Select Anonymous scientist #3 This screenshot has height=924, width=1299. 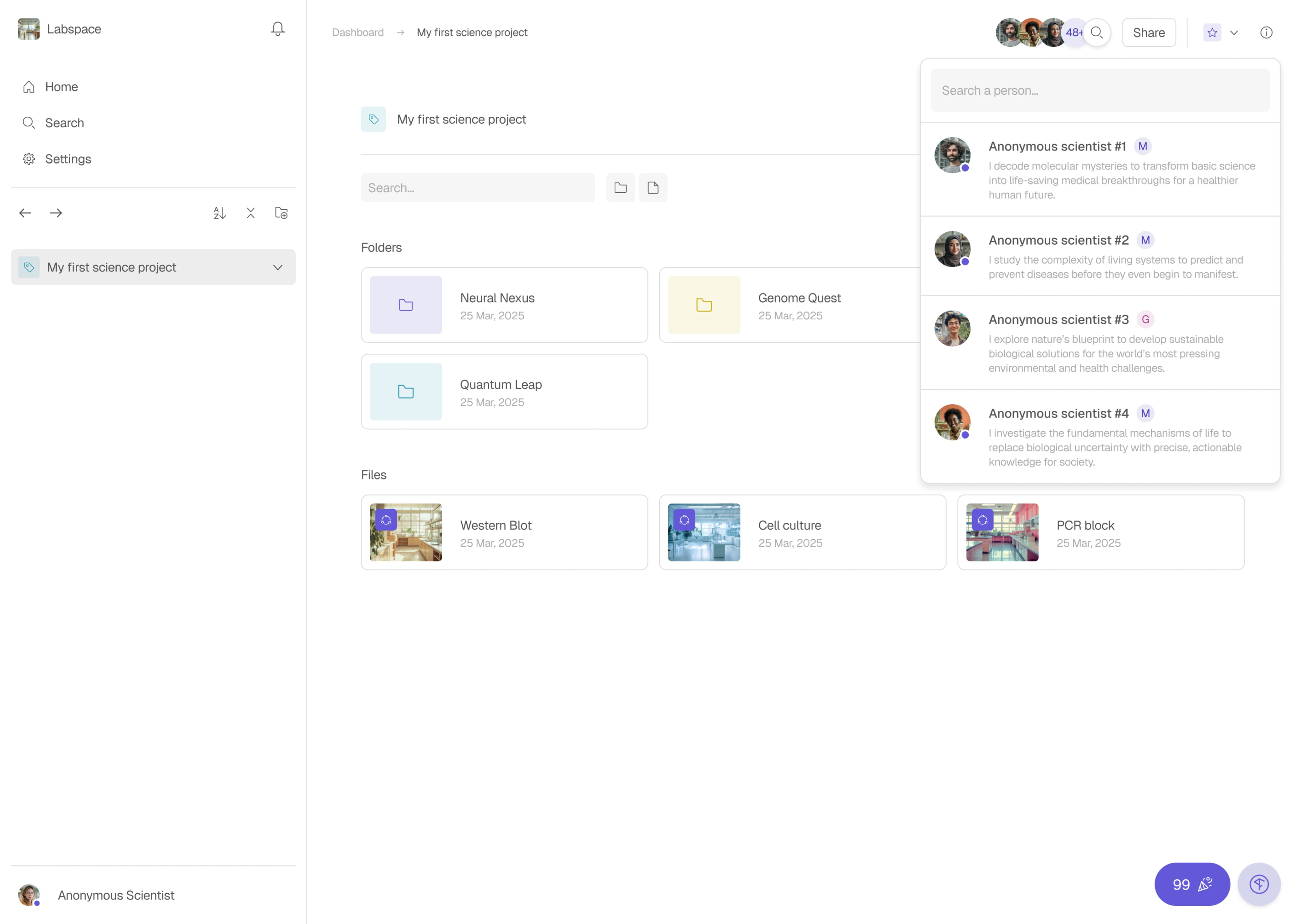[1100, 342]
